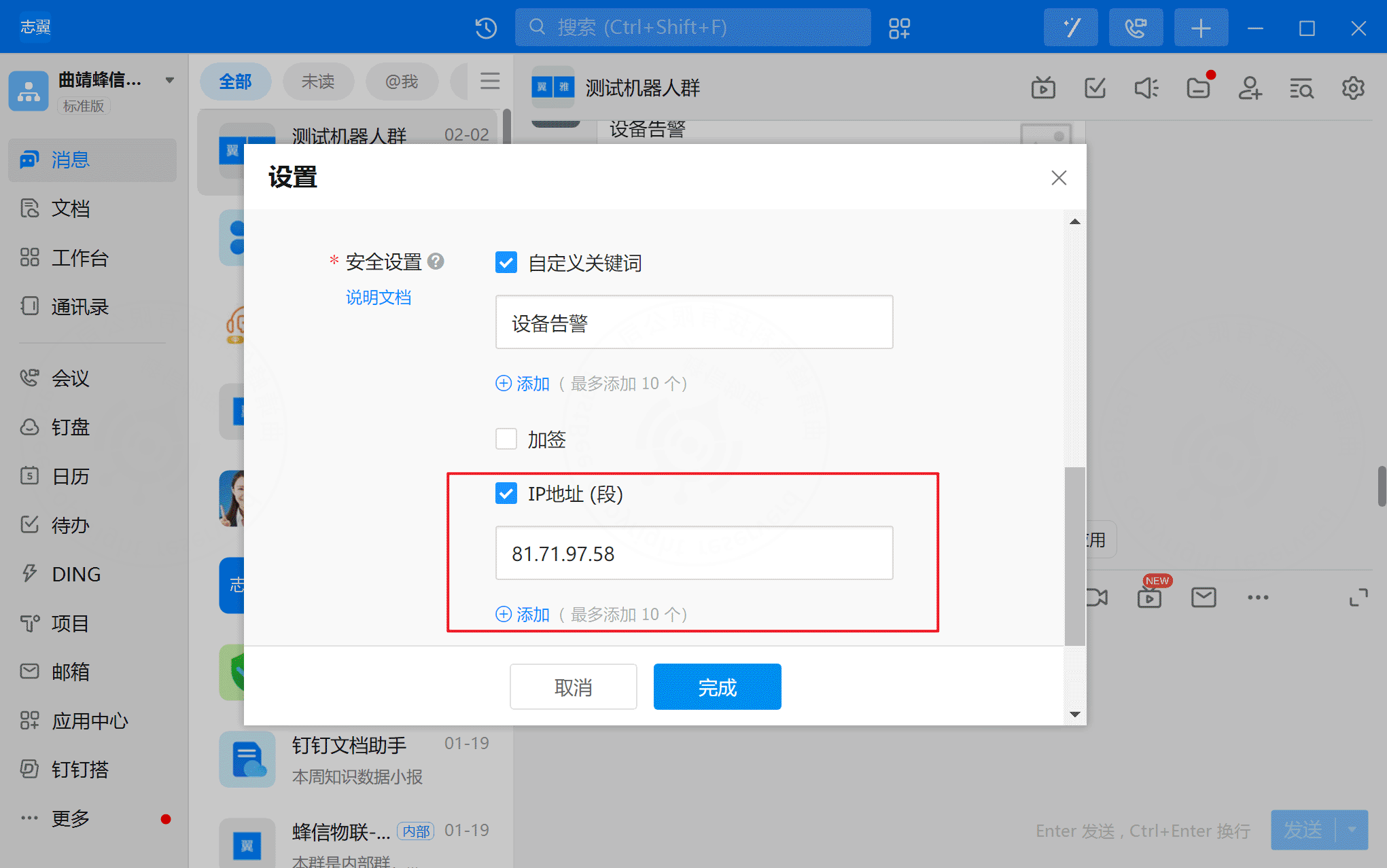Open group files folder icon with red dot
The image size is (1387, 868).
tap(1199, 88)
